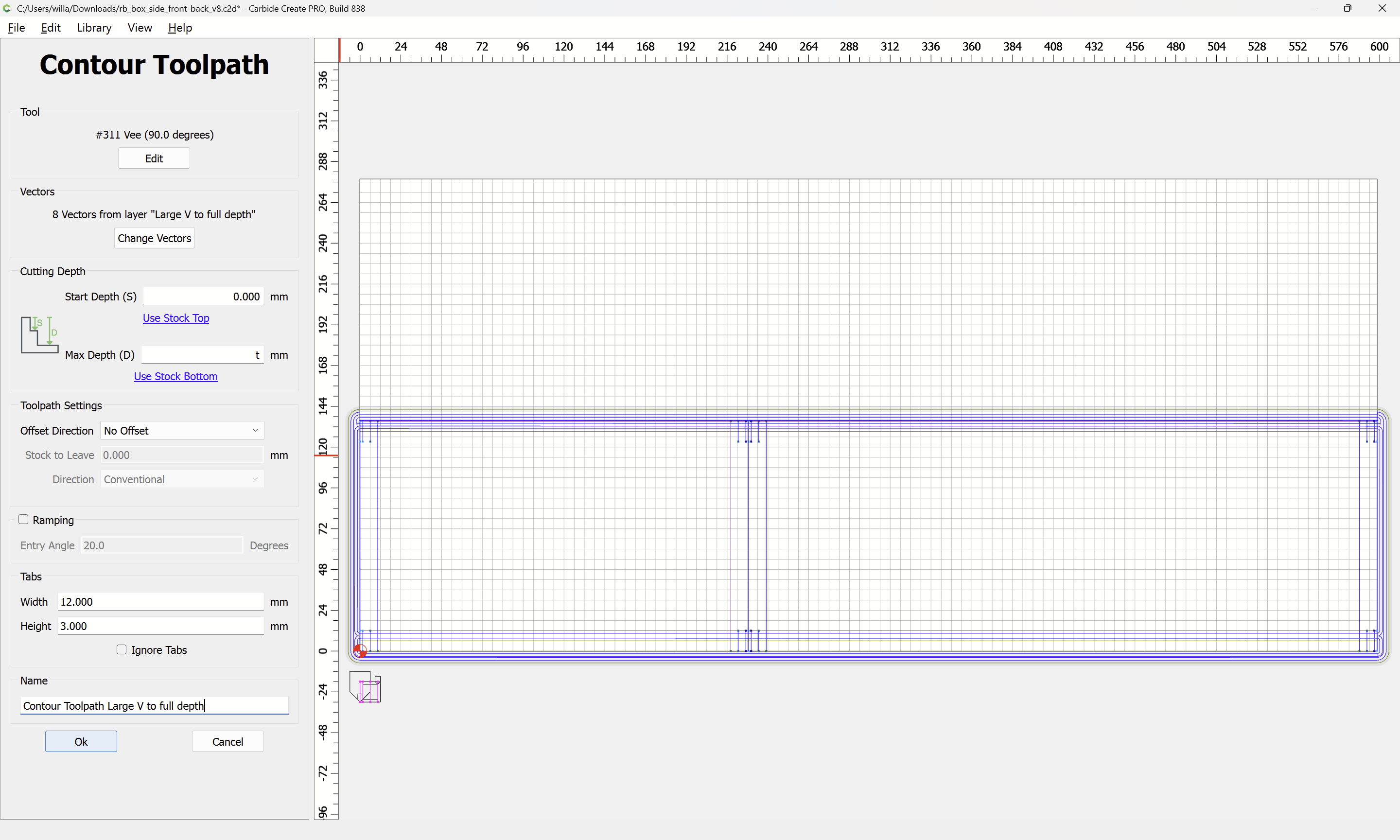
Task: Click Edit button under the Tool section
Action: point(153,158)
